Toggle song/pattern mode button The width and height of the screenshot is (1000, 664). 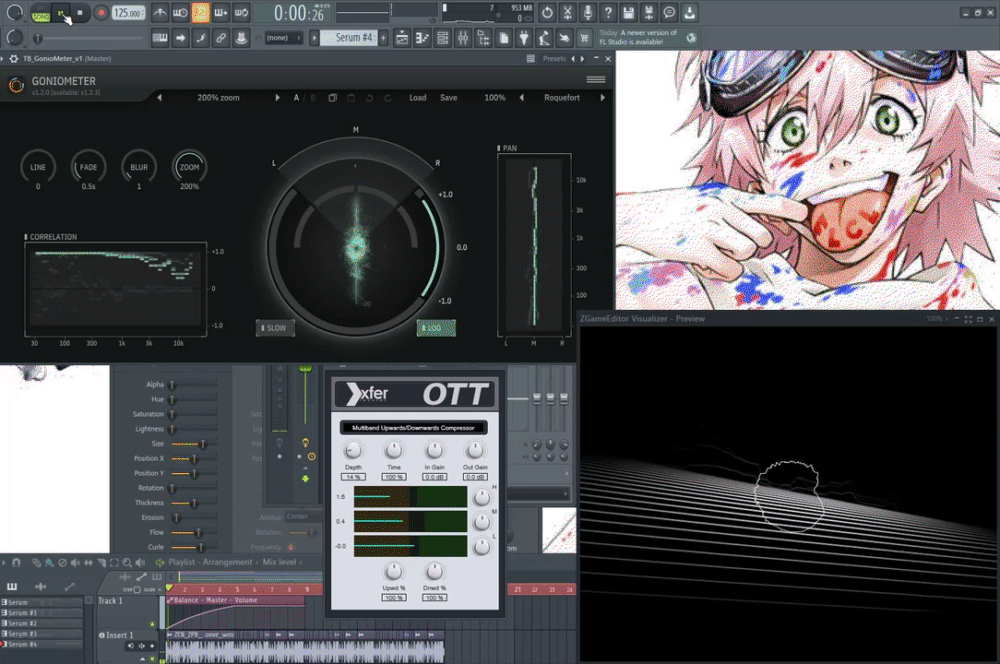pos(40,13)
